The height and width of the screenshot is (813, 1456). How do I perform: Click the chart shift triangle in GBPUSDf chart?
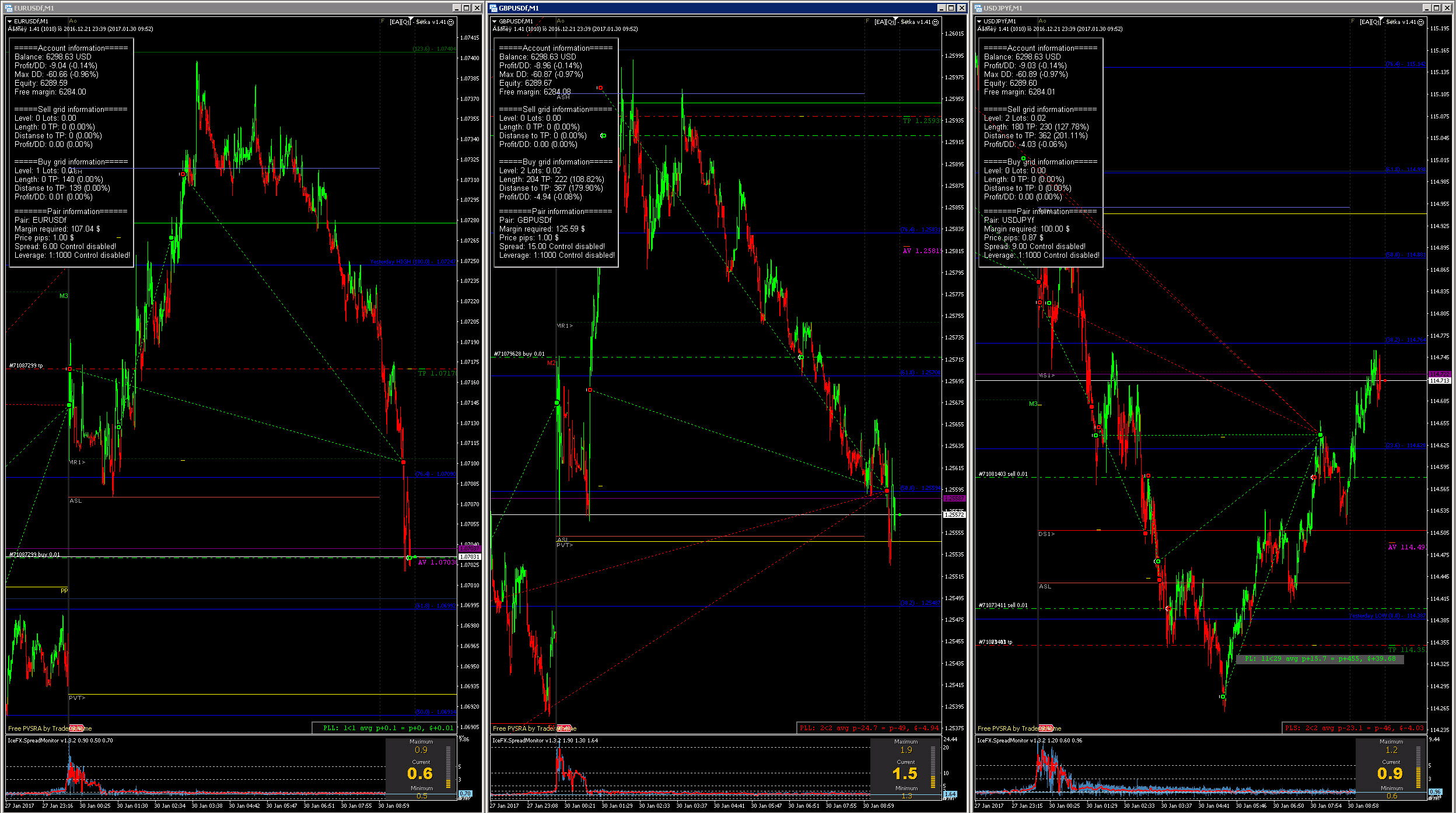tap(895, 19)
